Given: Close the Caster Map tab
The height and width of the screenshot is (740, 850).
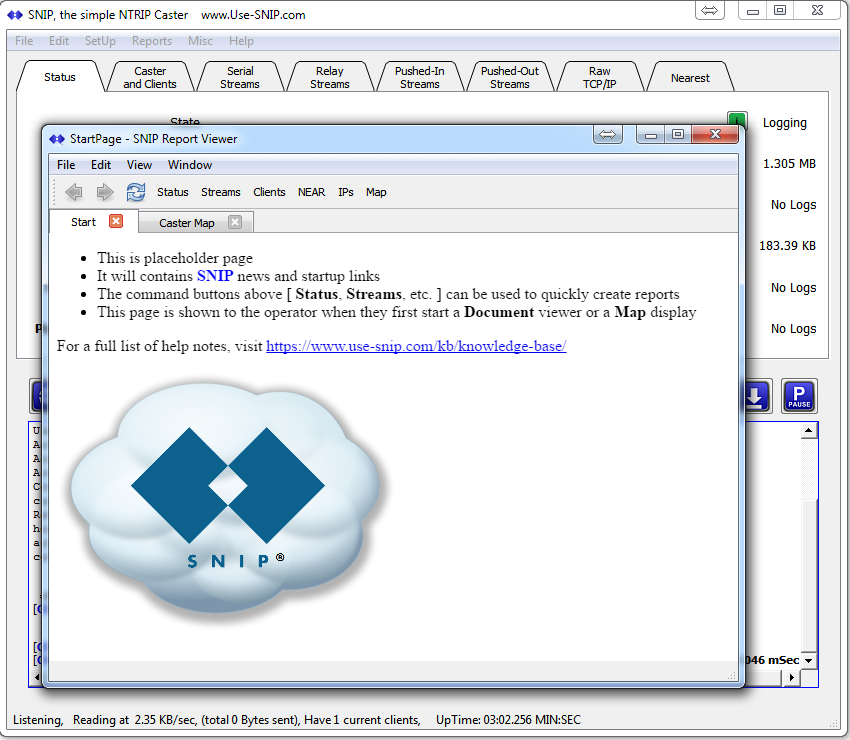Looking at the screenshot, I should (235, 222).
